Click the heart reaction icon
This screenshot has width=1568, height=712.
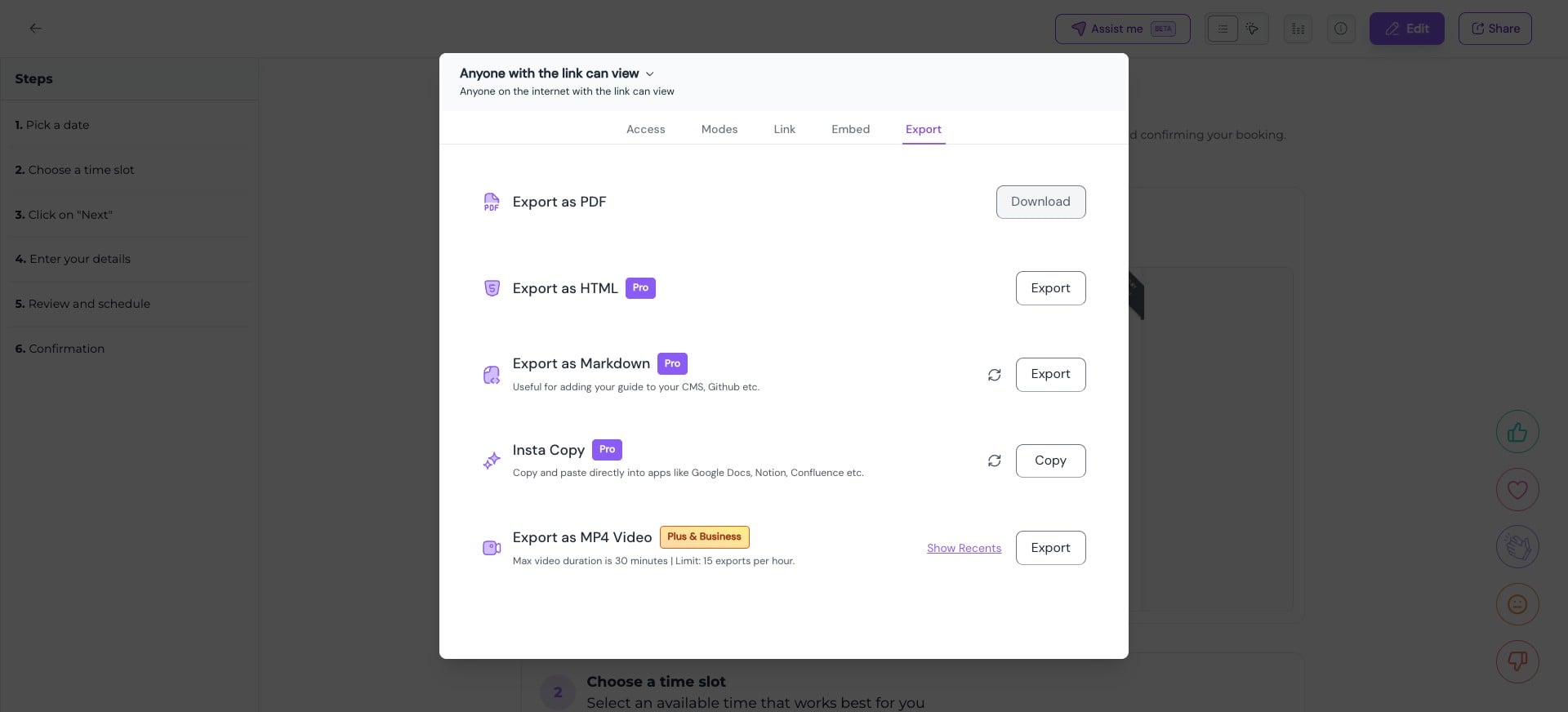tap(1517, 489)
